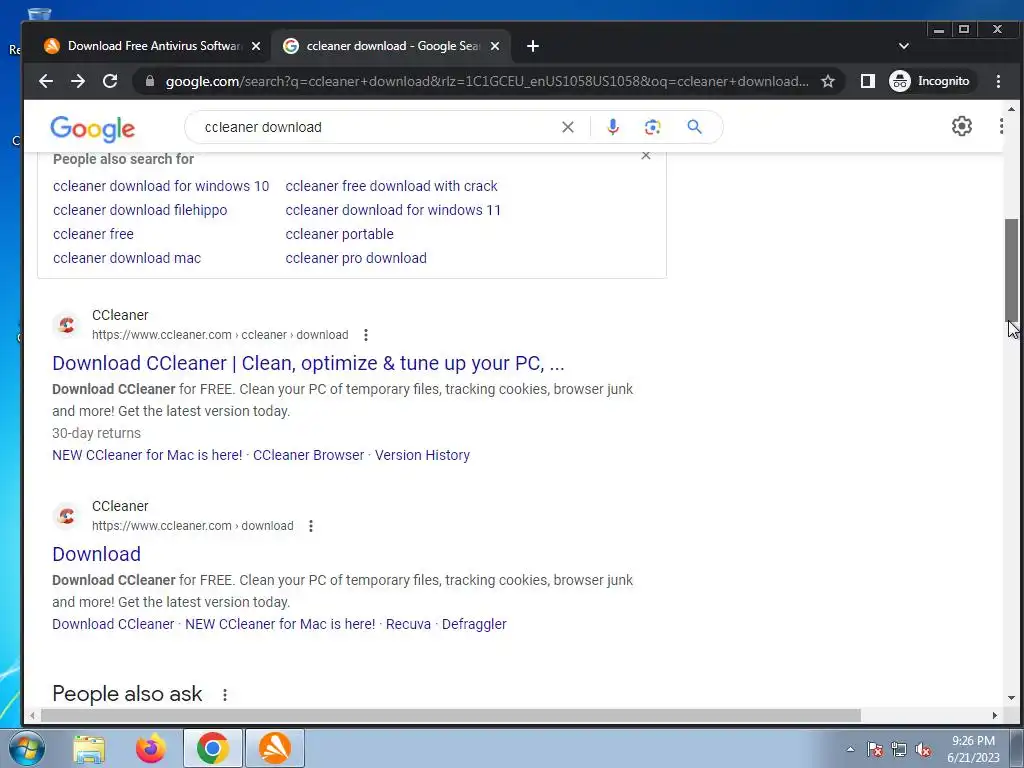This screenshot has width=1024, height=768.
Task: Open Download CCleaner Clean, optimize result title
Action: coord(308,363)
